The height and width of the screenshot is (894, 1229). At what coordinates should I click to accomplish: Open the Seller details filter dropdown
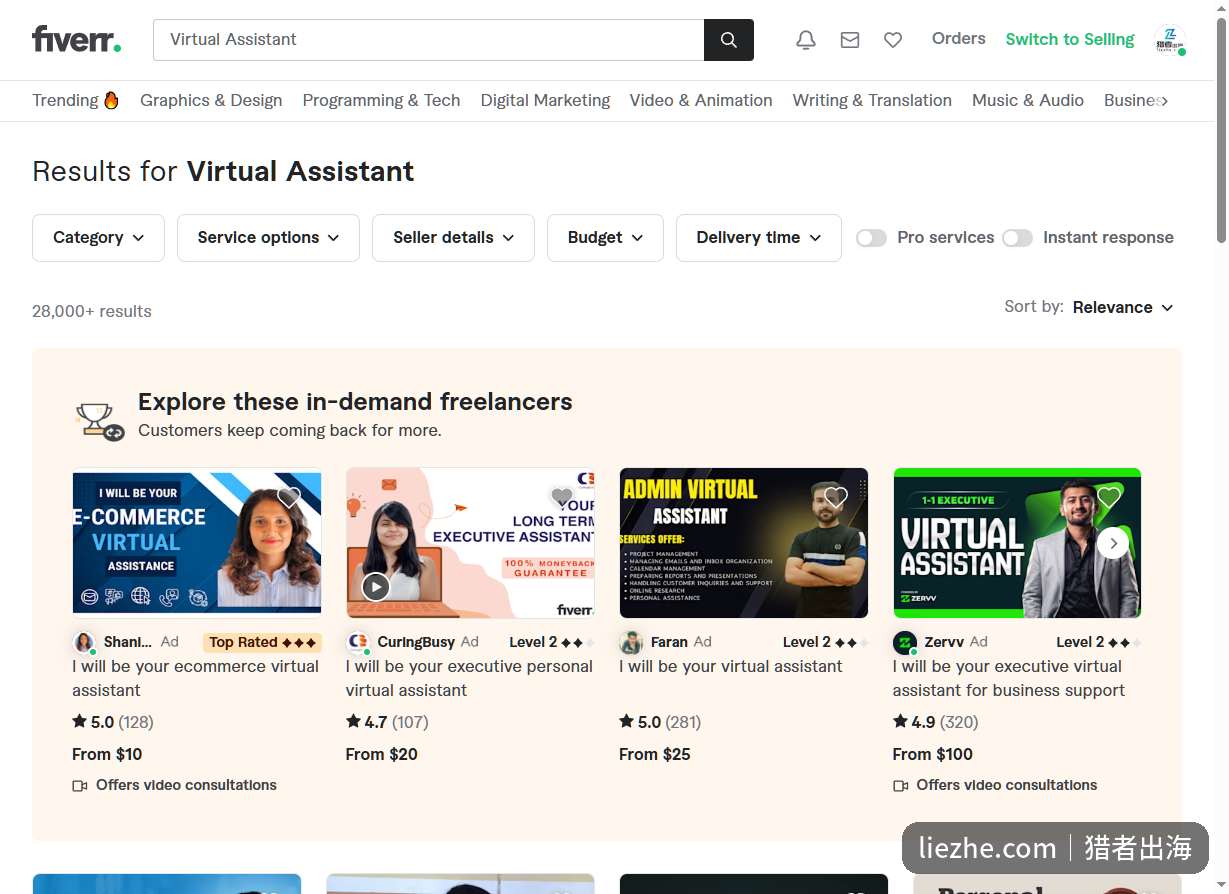(x=453, y=238)
